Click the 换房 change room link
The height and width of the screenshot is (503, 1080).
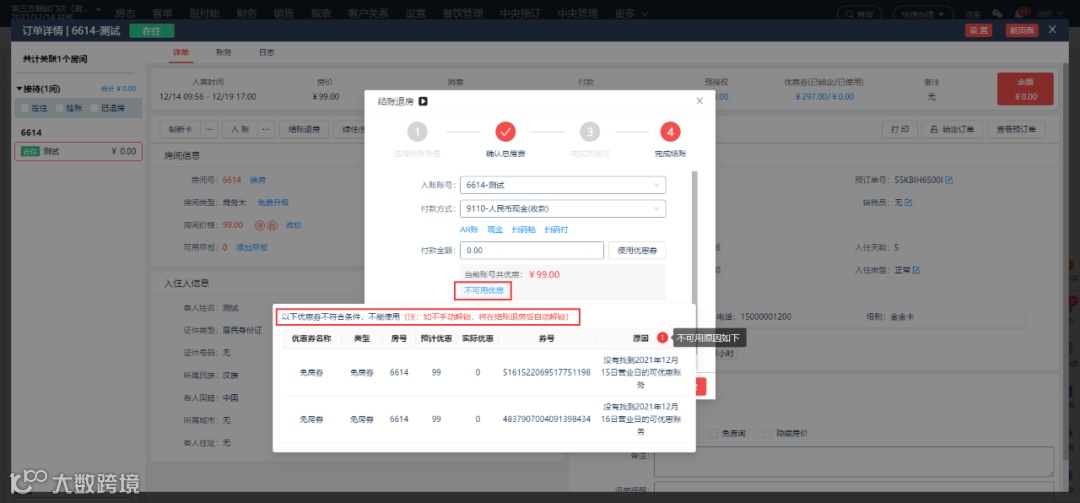click(x=258, y=180)
